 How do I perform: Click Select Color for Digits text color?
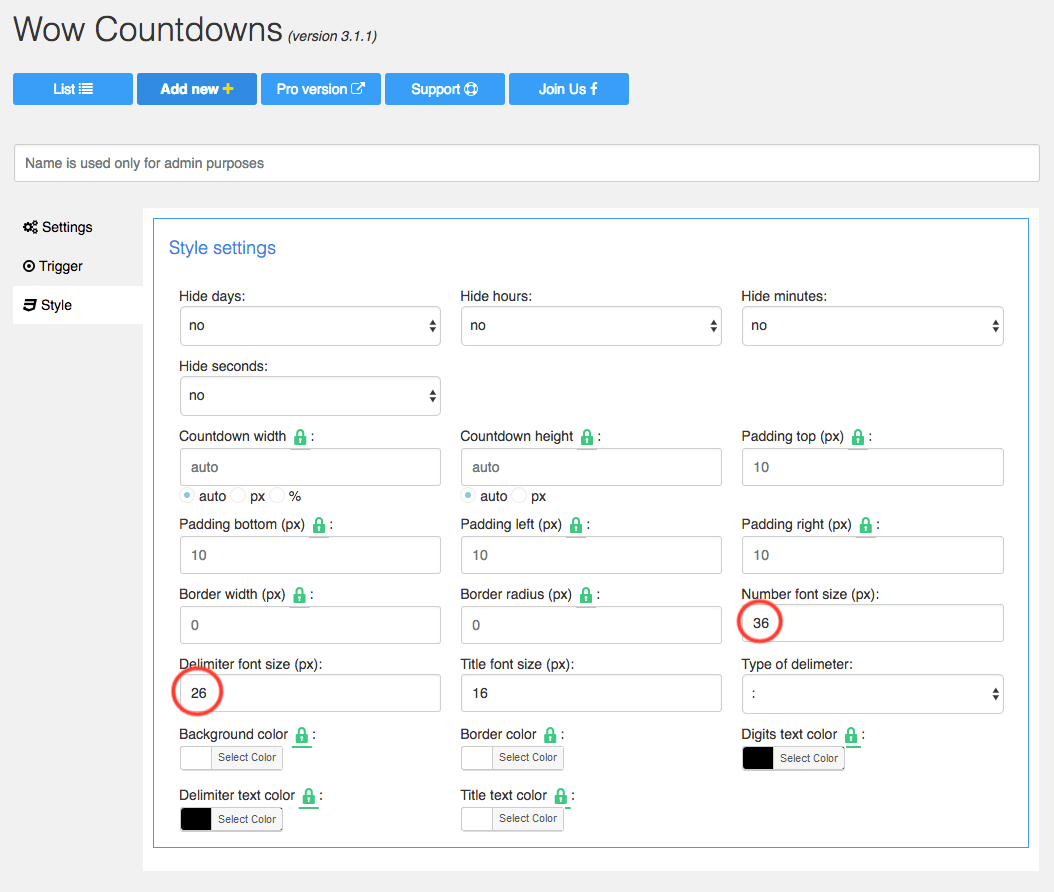(x=809, y=758)
